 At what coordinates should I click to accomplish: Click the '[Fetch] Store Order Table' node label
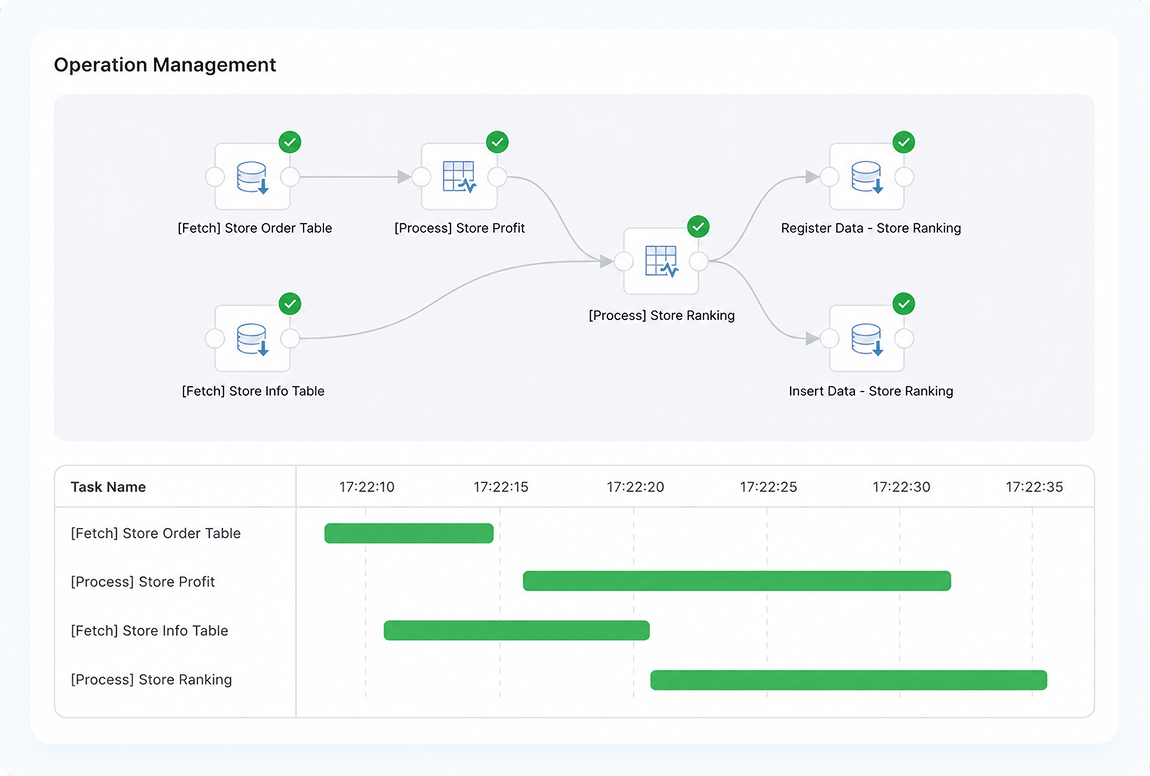coord(254,228)
